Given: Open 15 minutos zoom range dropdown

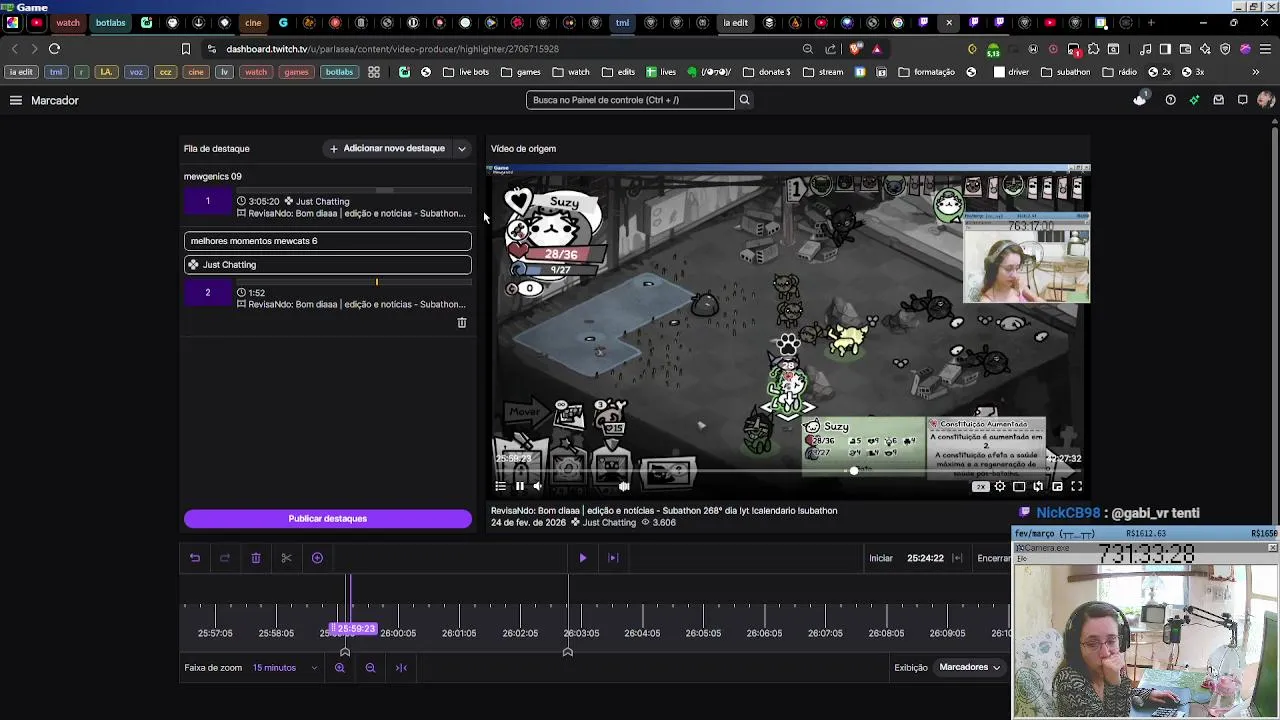Looking at the screenshot, I should (x=284, y=668).
